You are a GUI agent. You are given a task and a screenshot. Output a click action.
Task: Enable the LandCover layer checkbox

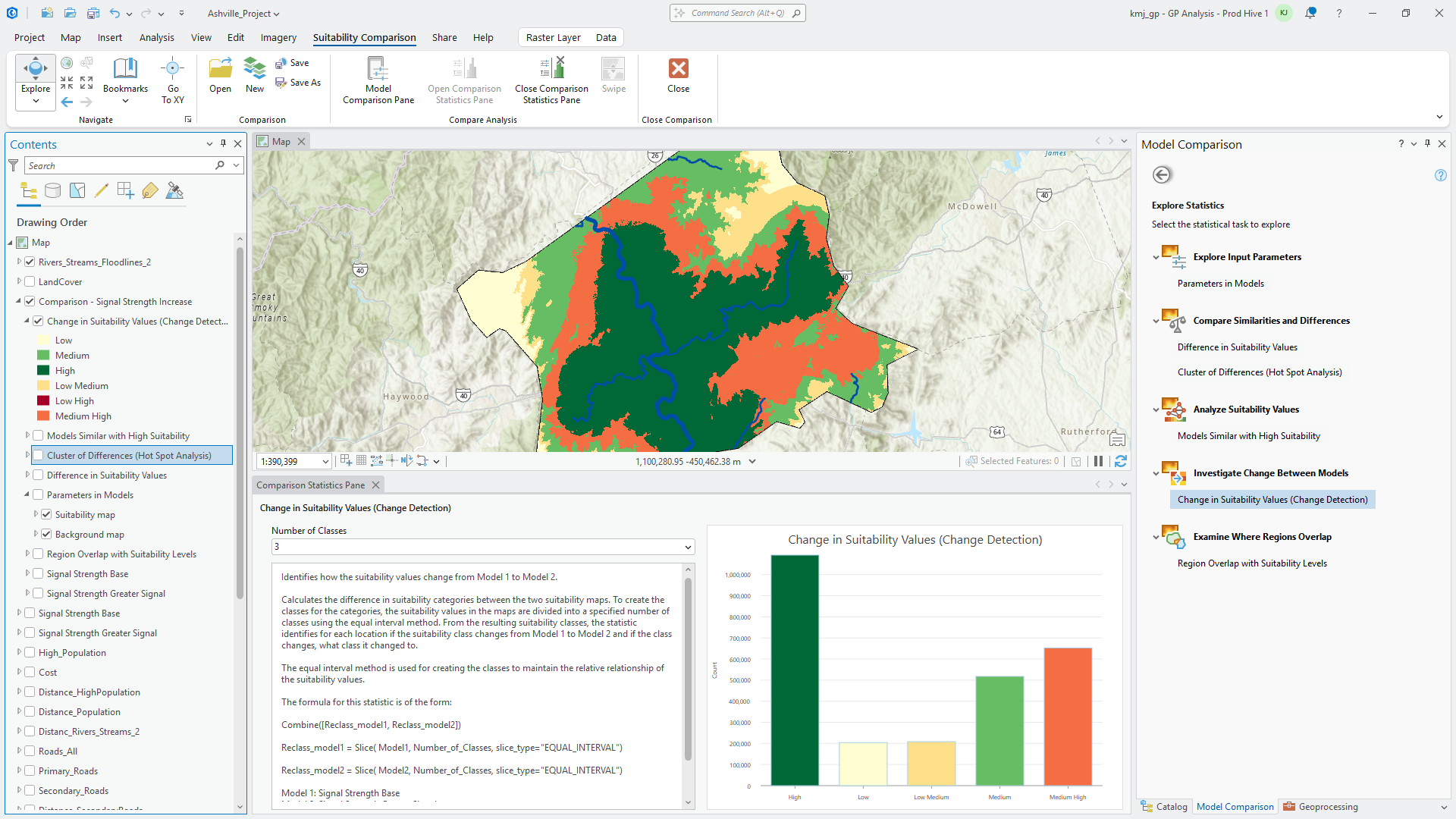[x=30, y=282]
